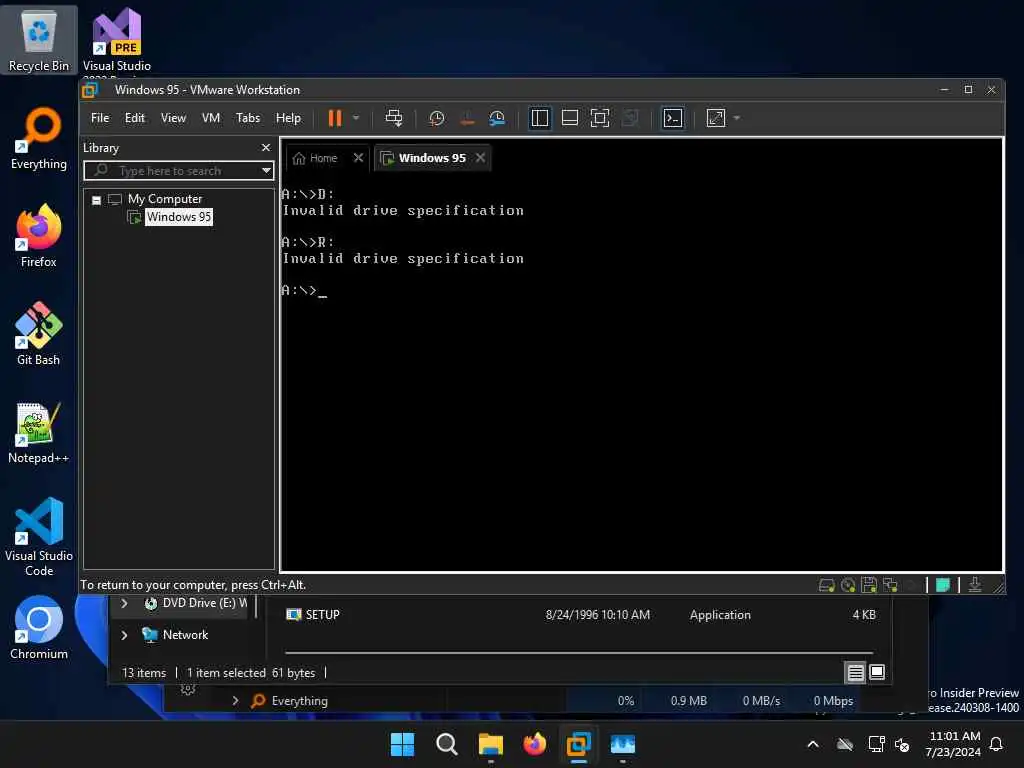The width and height of the screenshot is (1024, 768).
Task: Click the Task Manager settings gear
Action: pyautogui.click(x=188, y=690)
